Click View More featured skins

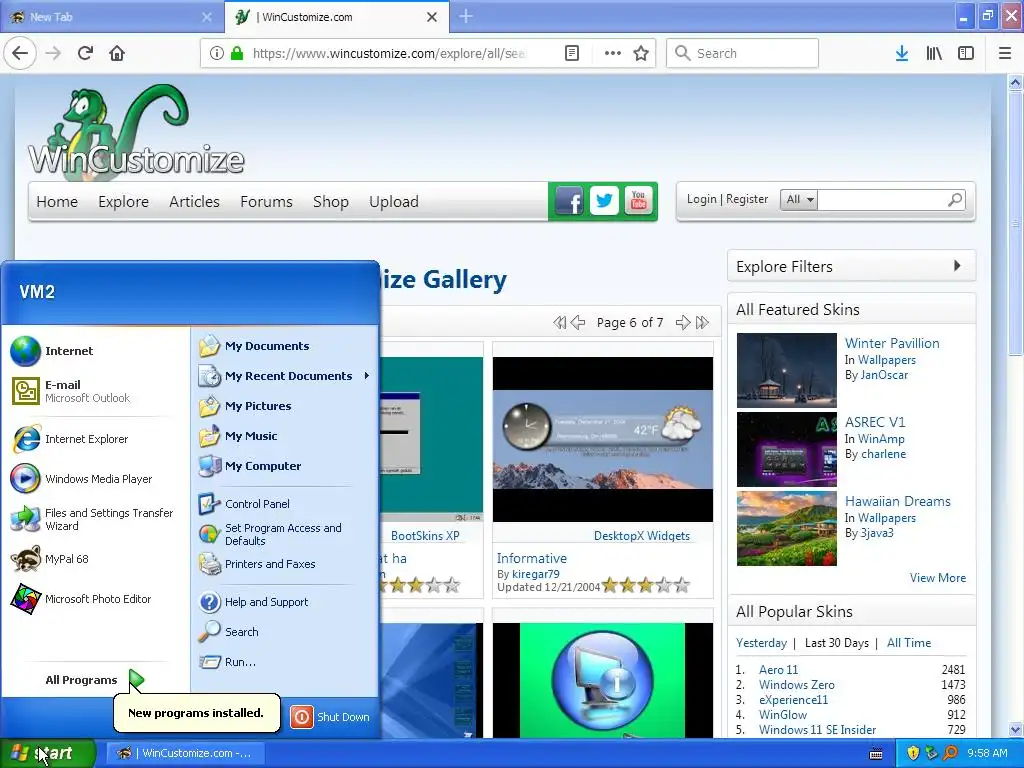[937, 578]
